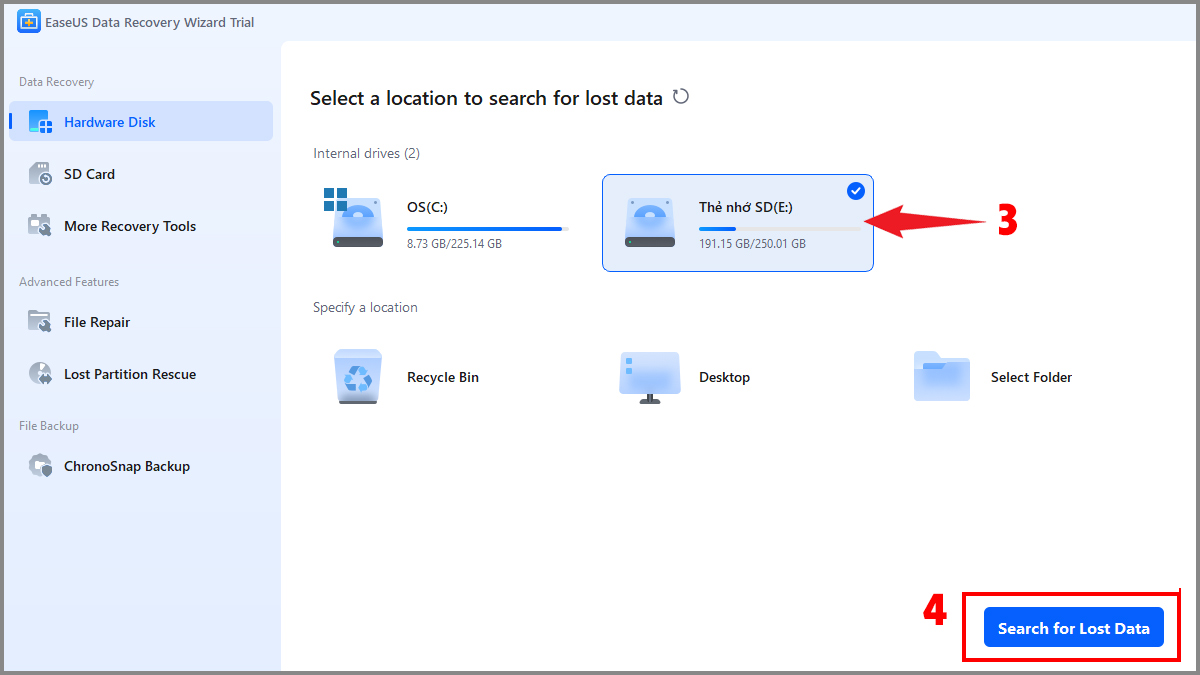Click the Thẻ nhớ SD(E:) usage progress bar
1200x675 pixels.
coord(780,229)
